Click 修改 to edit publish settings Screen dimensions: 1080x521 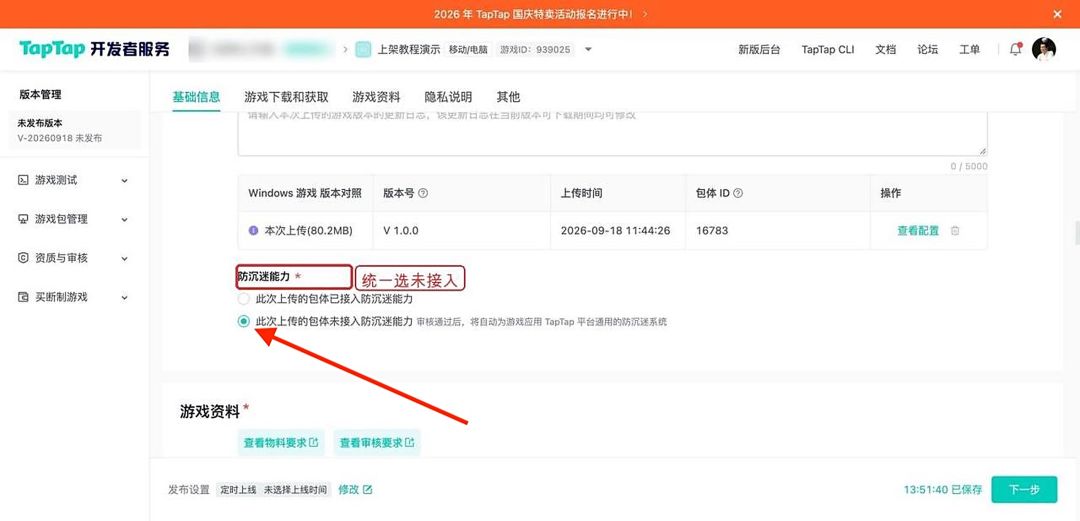[x=355, y=489]
